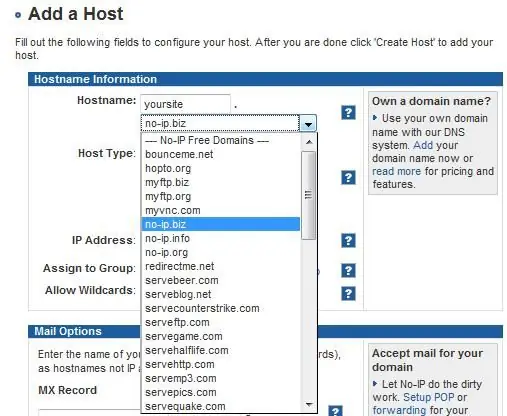Pick serveblog.net from the list
Screen dimensions: 507x416
[x=221, y=294]
